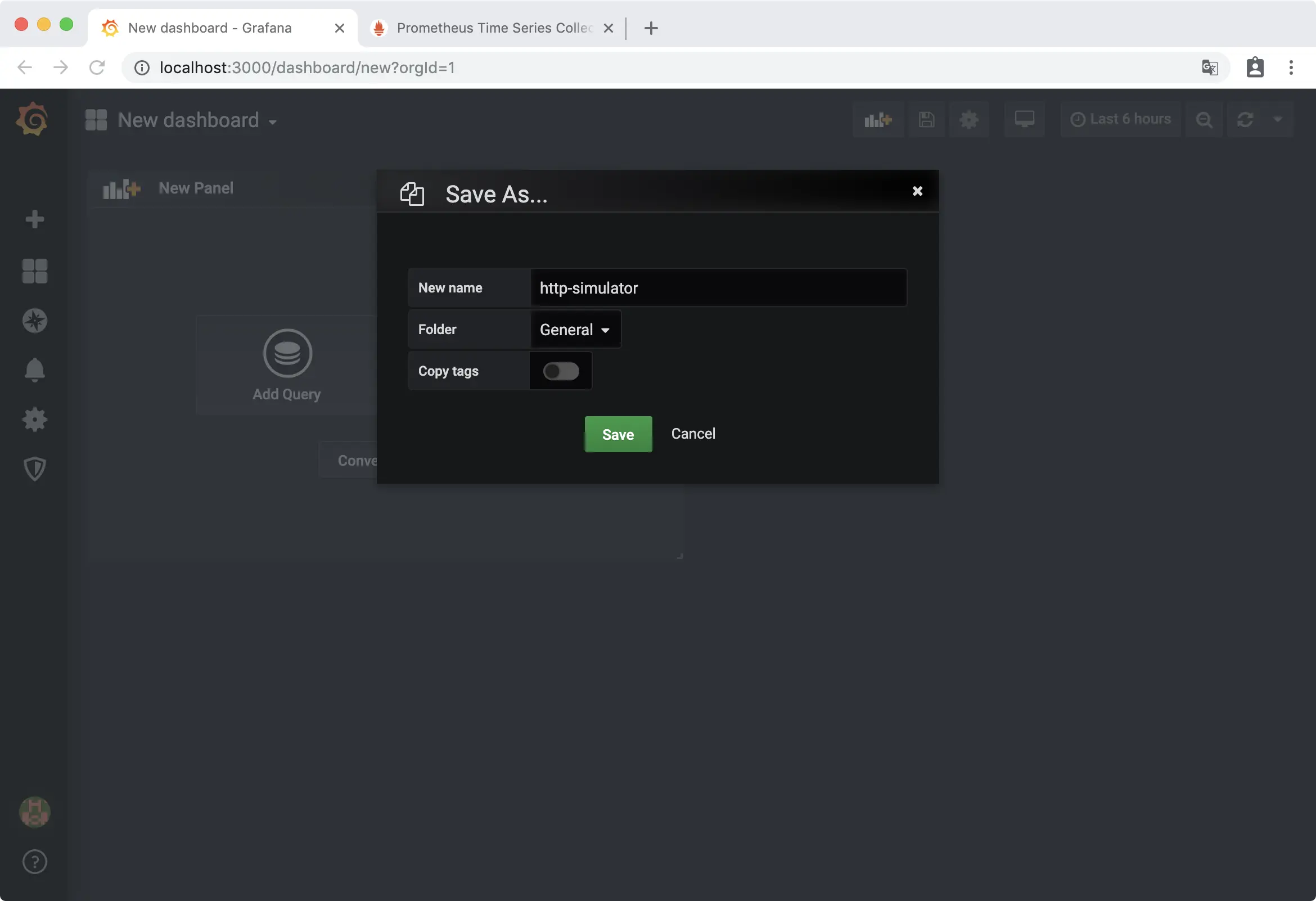Click the site info icon in address bar
The height and width of the screenshot is (901, 1316).
coord(142,68)
